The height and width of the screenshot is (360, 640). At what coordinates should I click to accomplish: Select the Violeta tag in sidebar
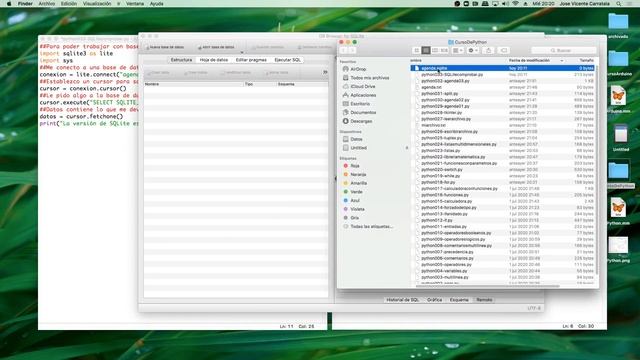click(353, 209)
